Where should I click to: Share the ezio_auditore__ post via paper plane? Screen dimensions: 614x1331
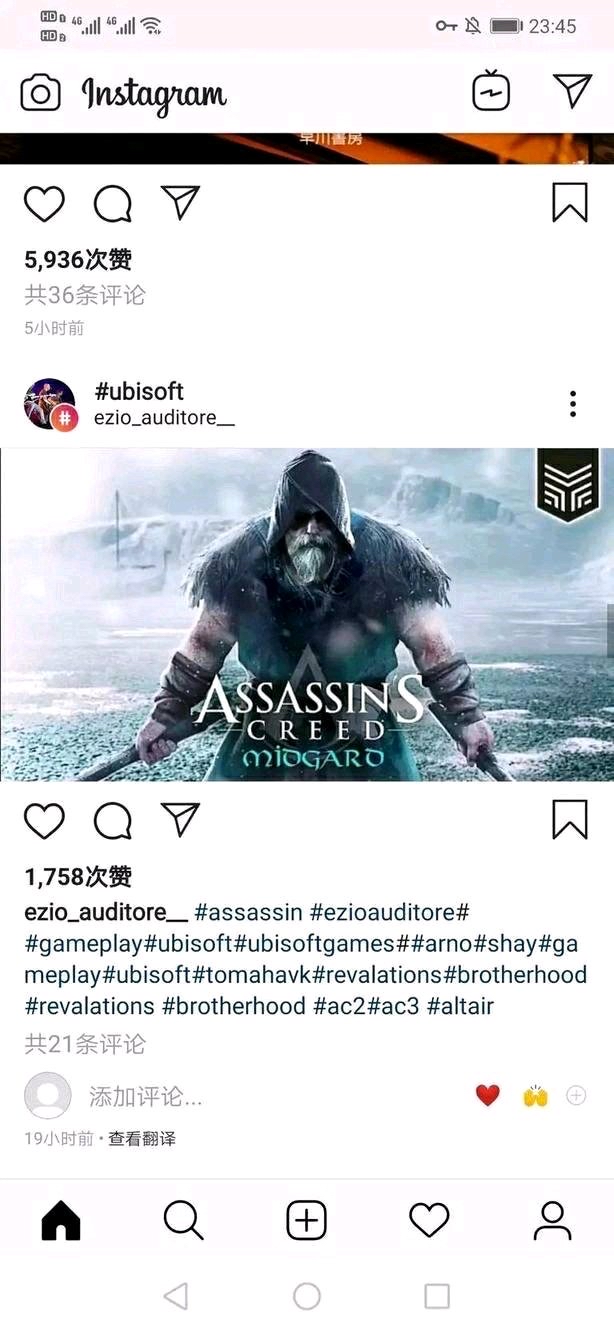point(181,820)
